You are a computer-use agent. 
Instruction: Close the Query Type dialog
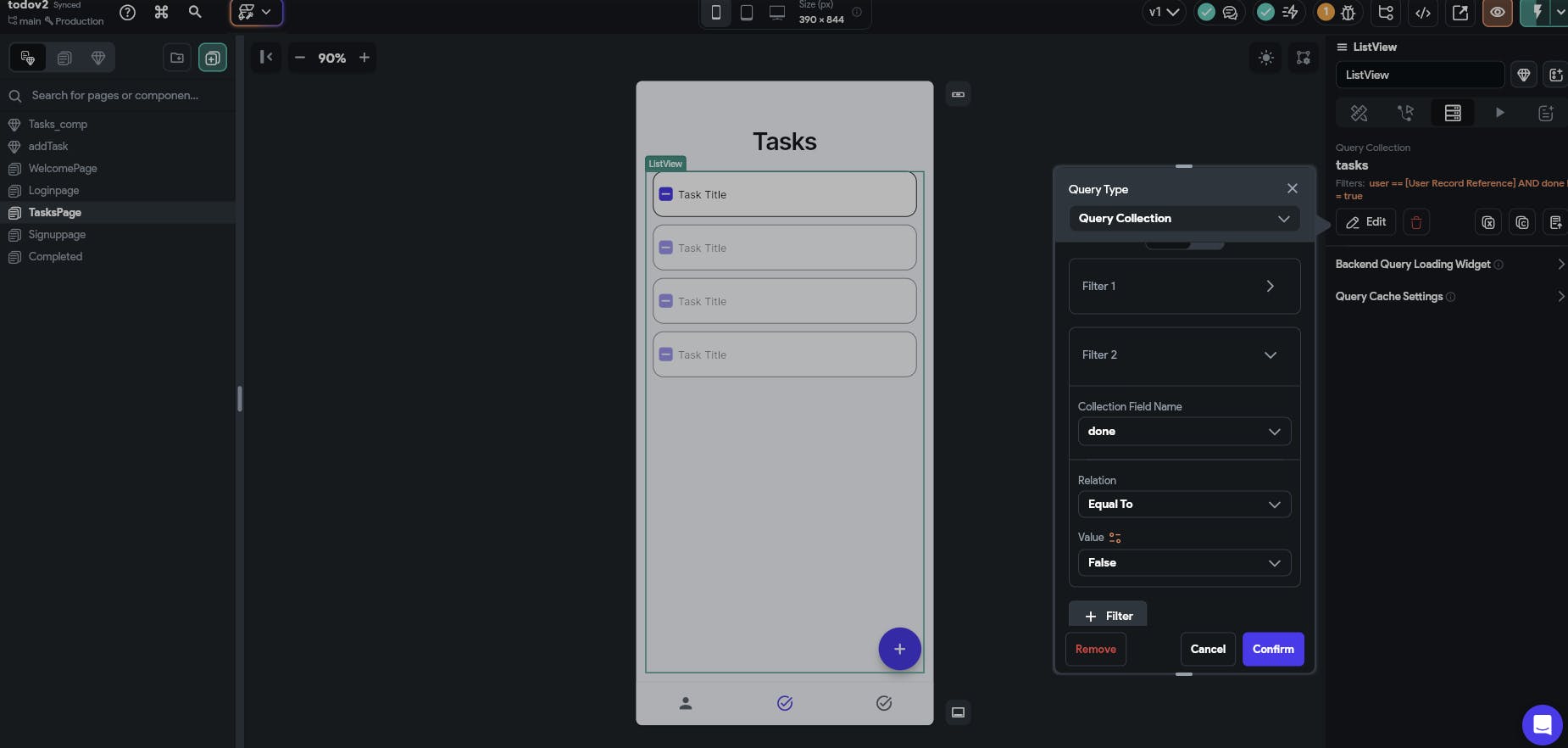(x=1292, y=188)
